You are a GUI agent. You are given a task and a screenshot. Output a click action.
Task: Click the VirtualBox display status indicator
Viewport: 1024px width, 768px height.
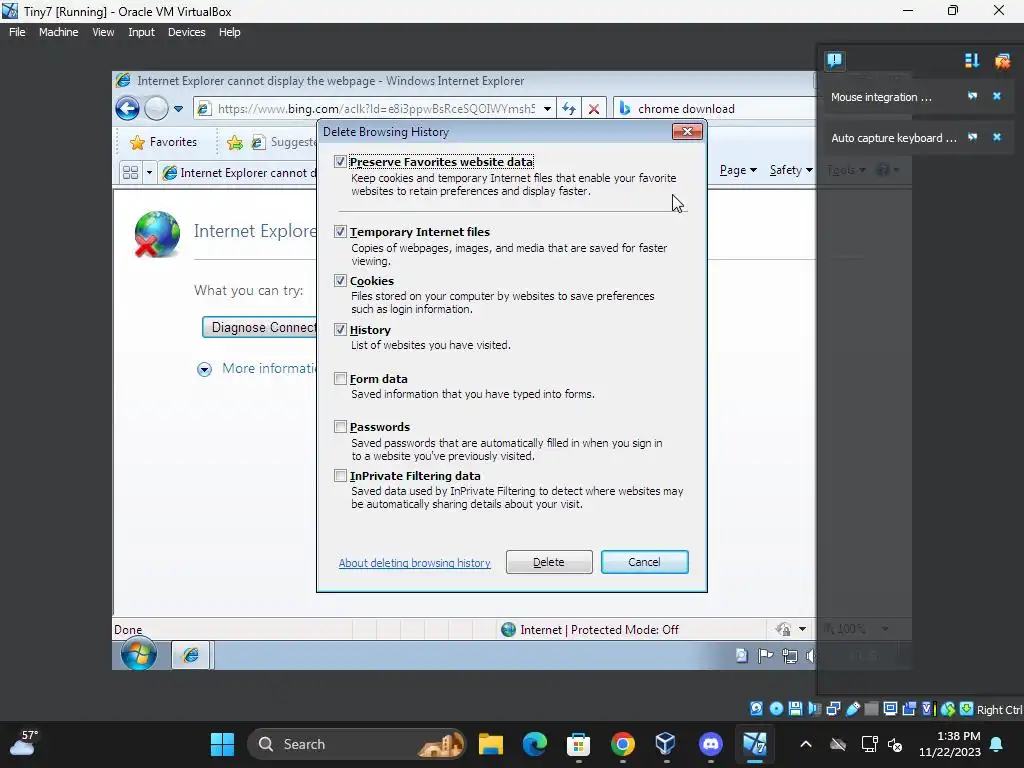(890, 709)
